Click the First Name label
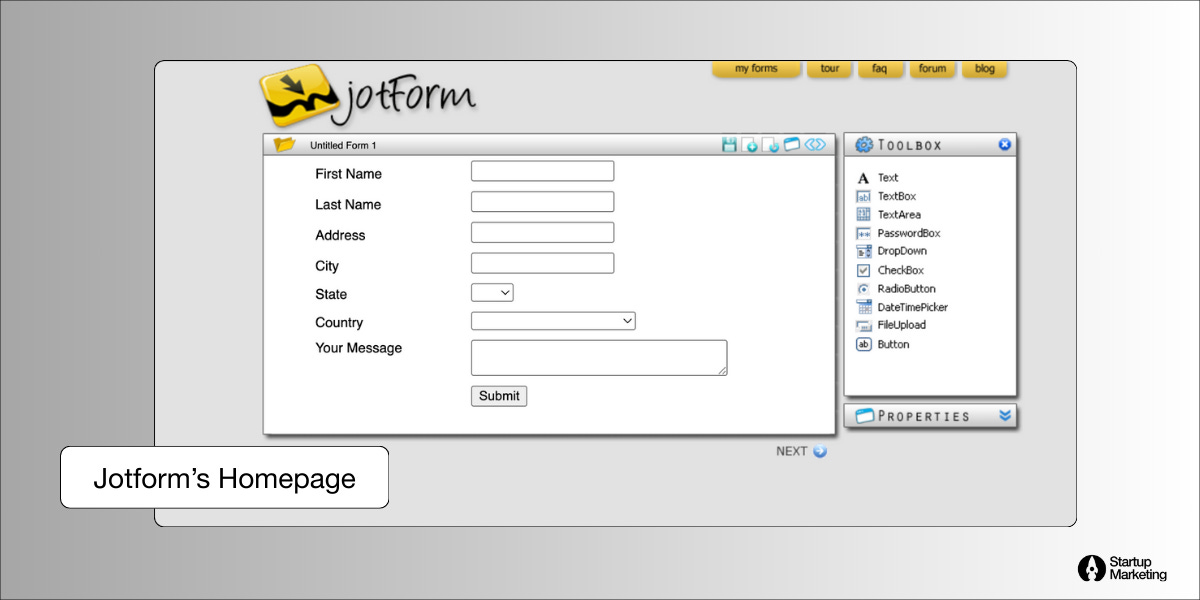Screen dimensions: 1200x600 (348, 174)
